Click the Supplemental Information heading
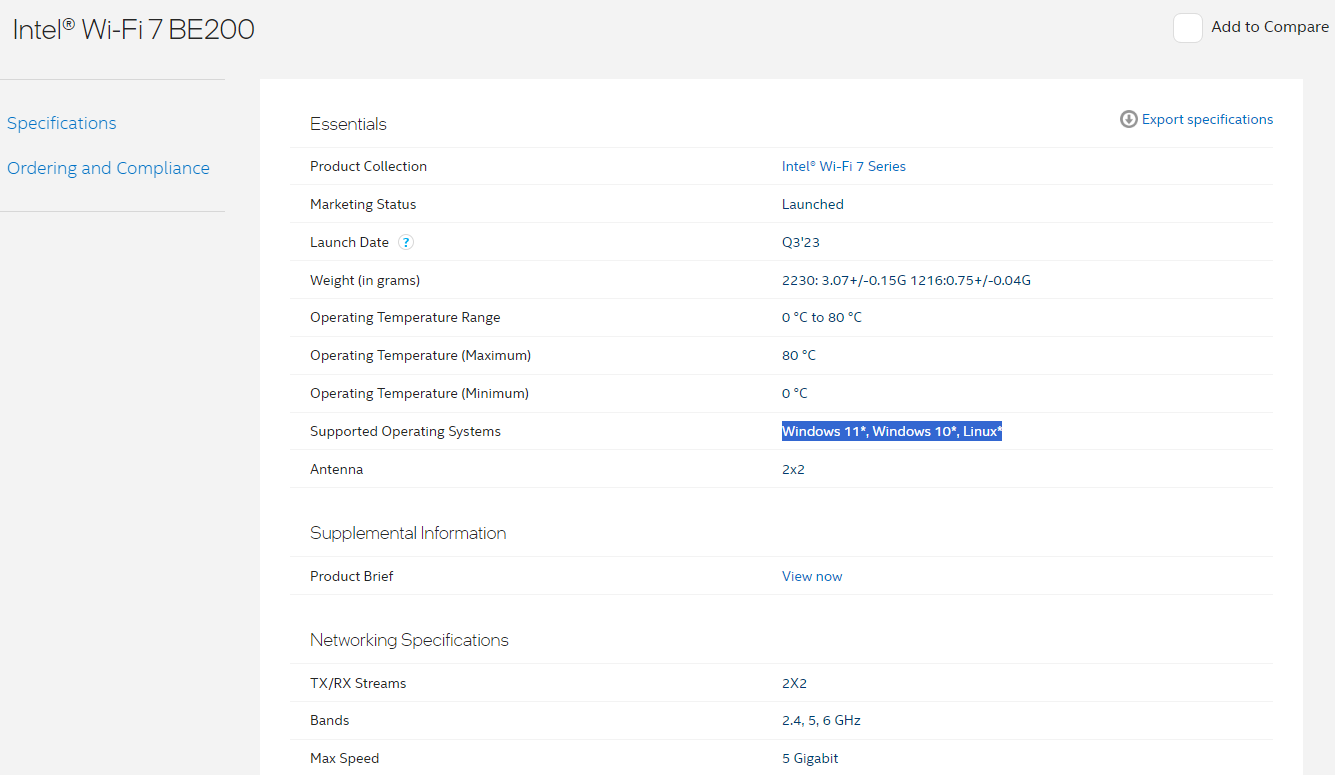The height and width of the screenshot is (775, 1335). coord(408,533)
